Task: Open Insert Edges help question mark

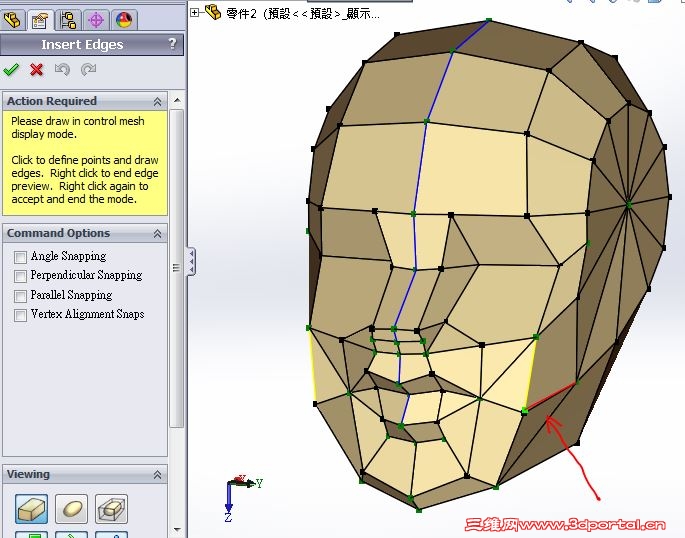Action: (173, 44)
